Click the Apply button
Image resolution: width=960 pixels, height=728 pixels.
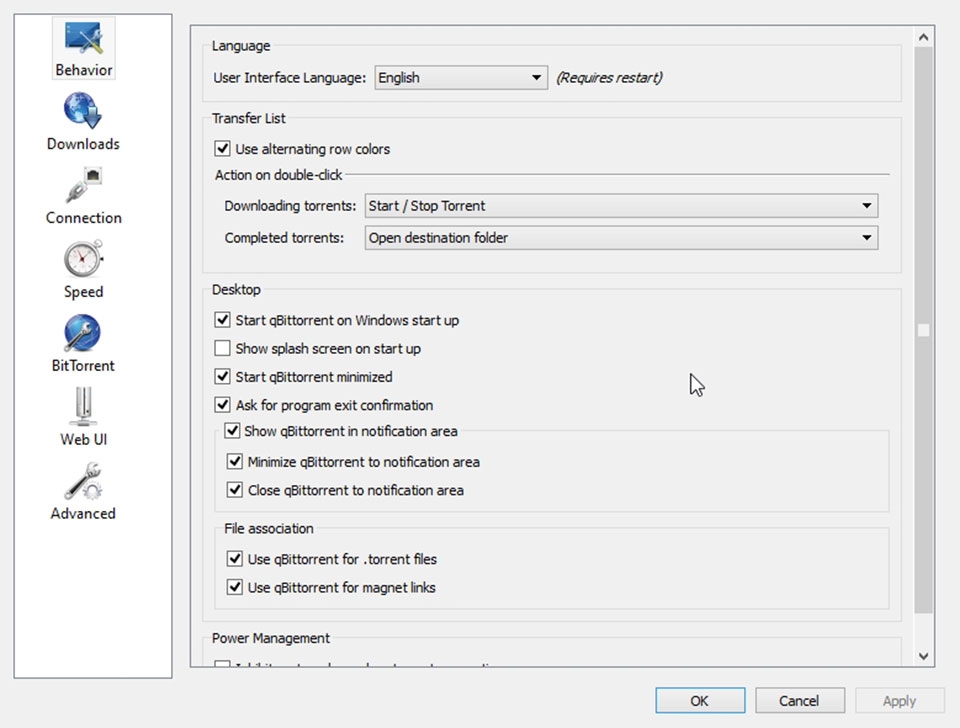click(899, 700)
